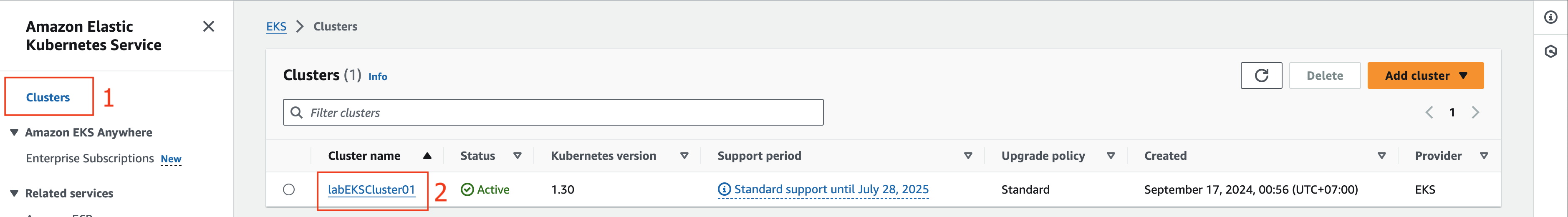Close the EKS navigation sidebar
The width and height of the screenshot is (1568, 217).
208,26
